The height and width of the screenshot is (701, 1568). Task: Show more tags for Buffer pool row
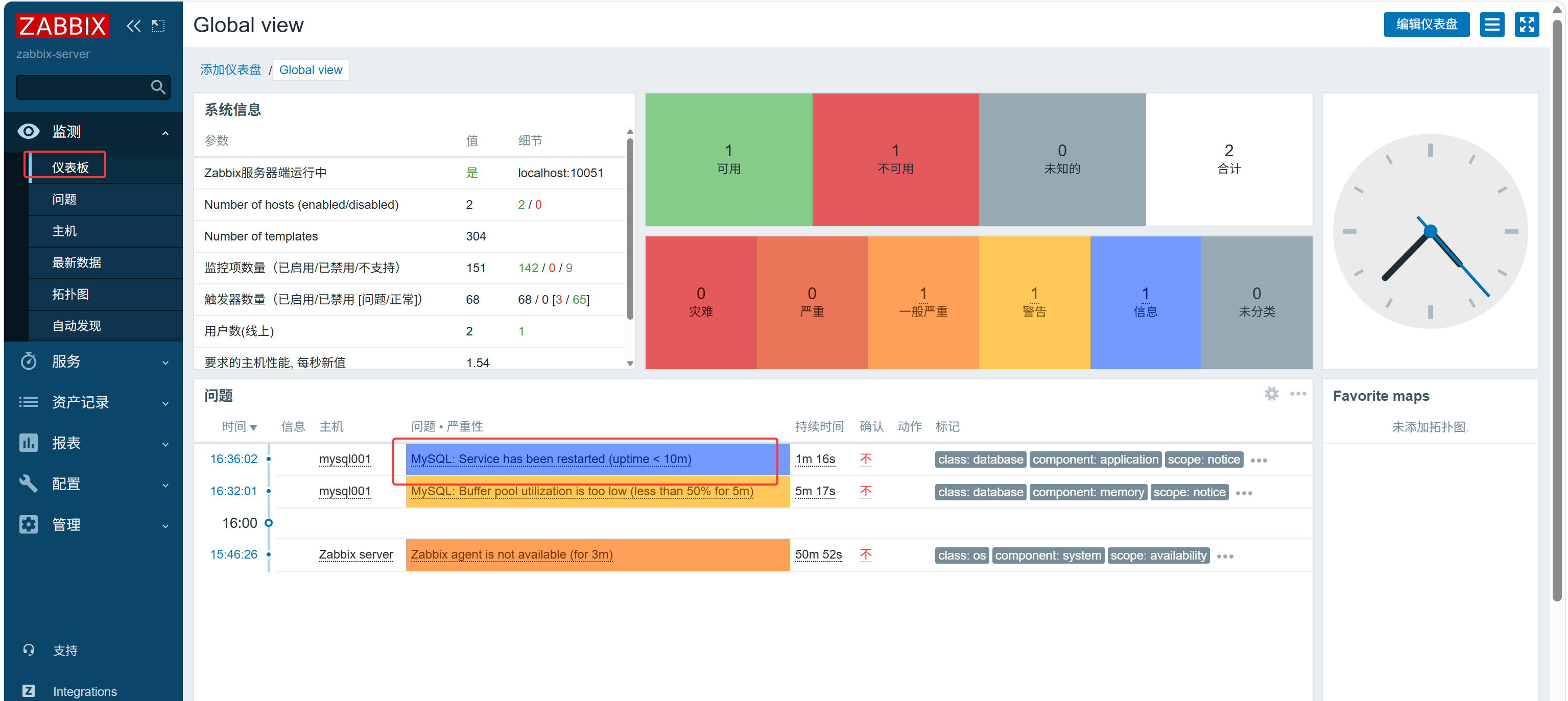[x=1244, y=493]
